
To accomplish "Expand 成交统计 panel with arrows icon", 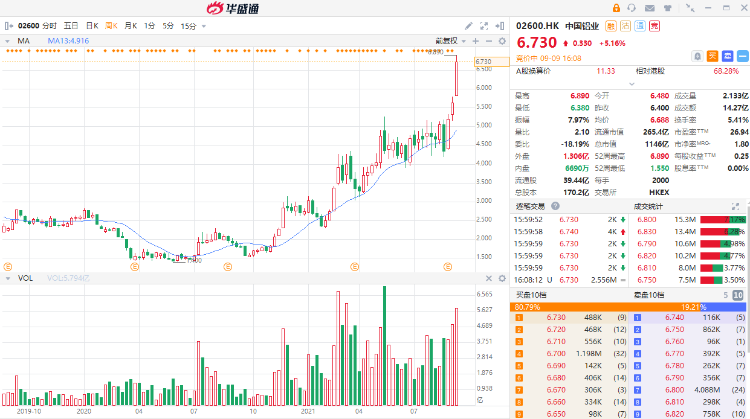I will (x=735, y=206).
